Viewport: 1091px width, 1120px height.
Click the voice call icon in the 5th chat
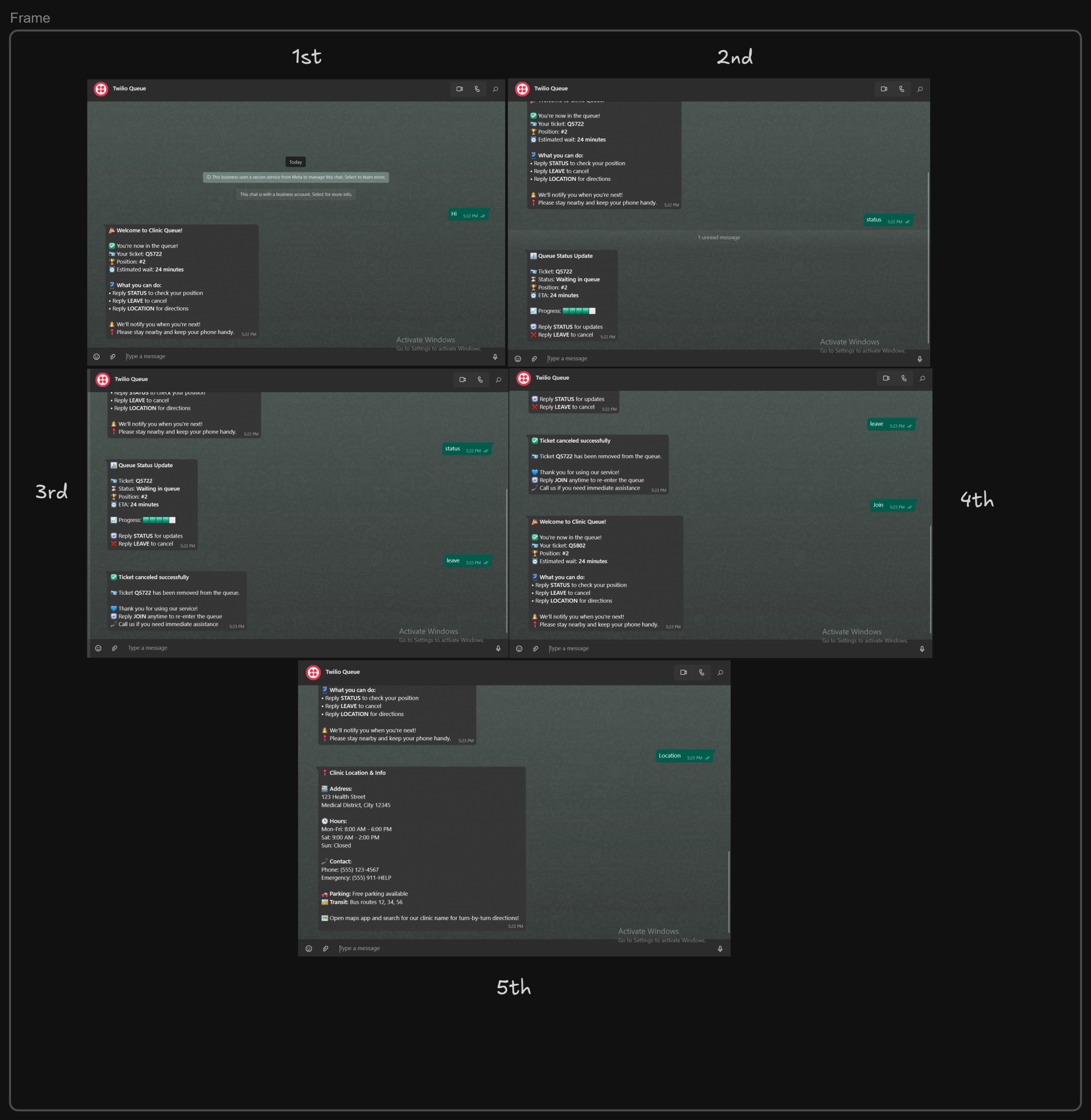coord(701,672)
